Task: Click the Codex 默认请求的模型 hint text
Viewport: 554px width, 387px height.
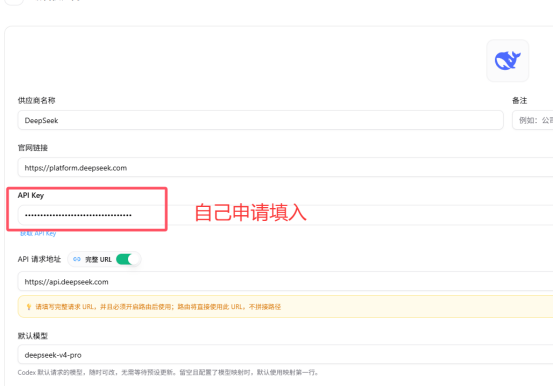Action: (x=168, y=372)
